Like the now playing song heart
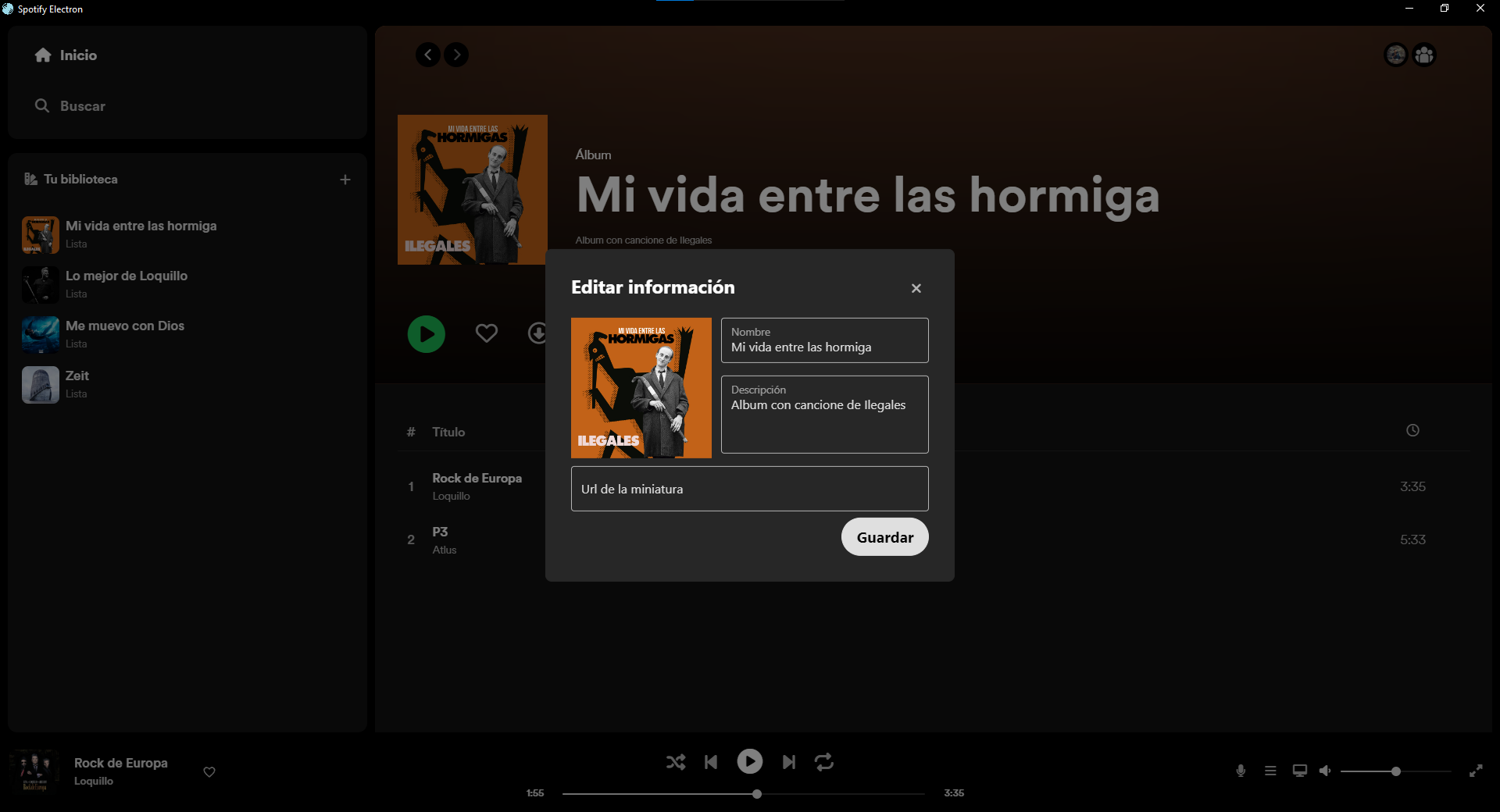This screenshot has height=812, width=1500. click(x=209, y=772)
